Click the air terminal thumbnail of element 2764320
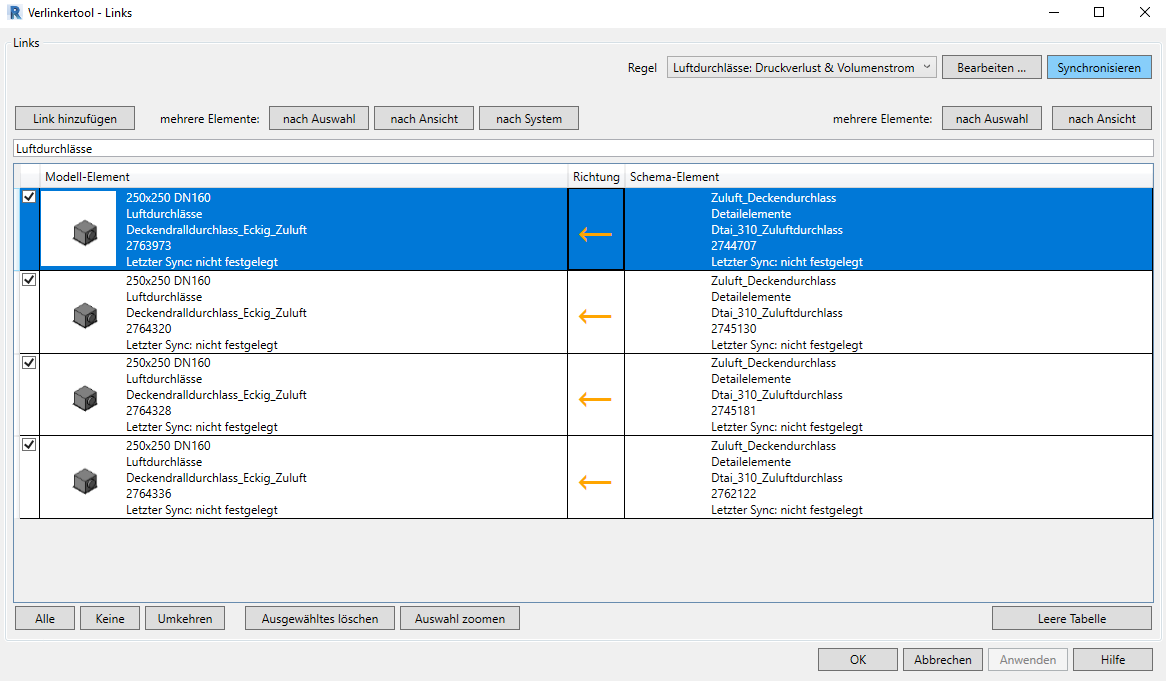Screen dimensions: 1166x681 [x=84, y=316]
